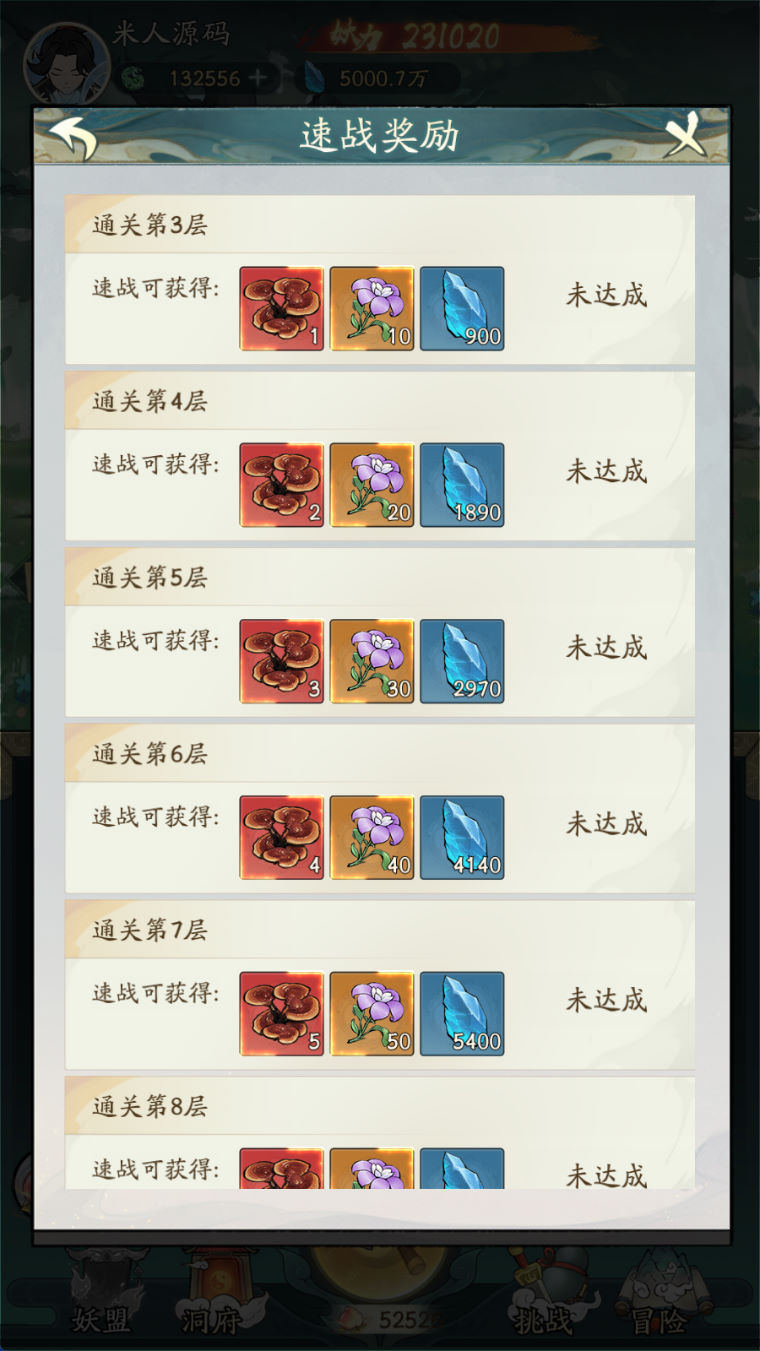The width and height of the screenshot is (760, 1351).
Task: Tap the lingzhi mushroom reward for 第3层
Action: point(282,308)
